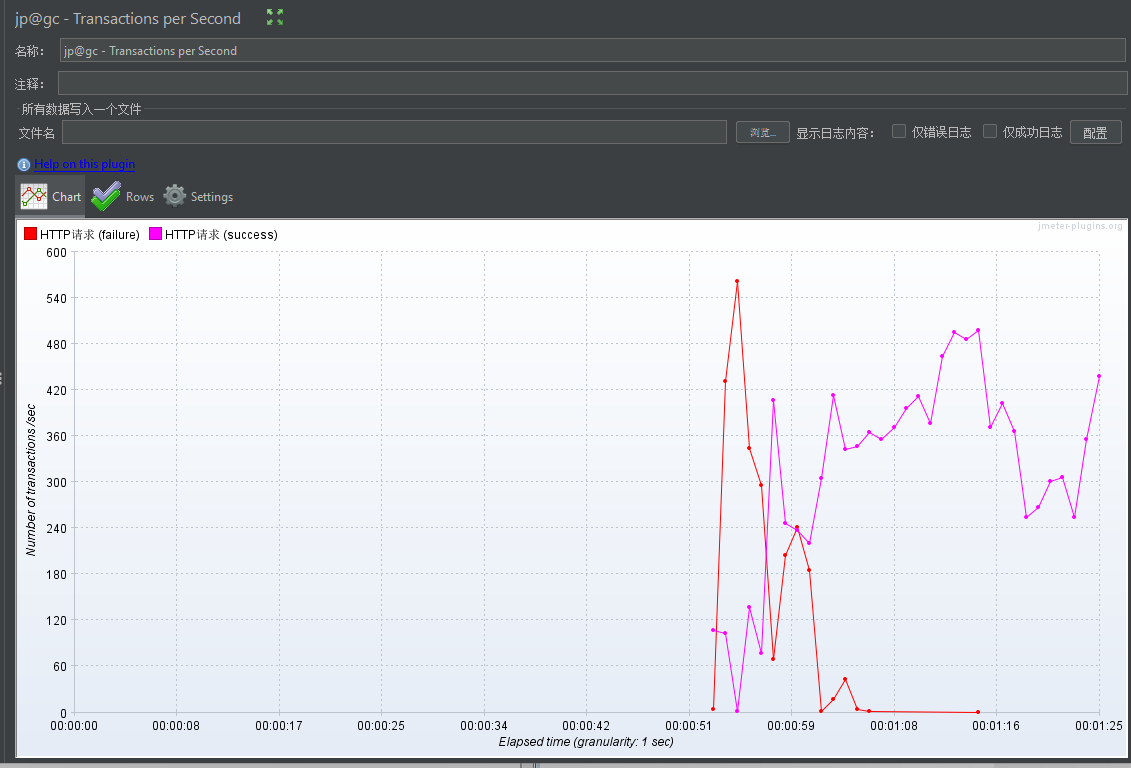Screen dimensions: 1131x768
Task: Click the chart graph icon on Chart tab
Action: pyautogui.click(x=33, y=196)
